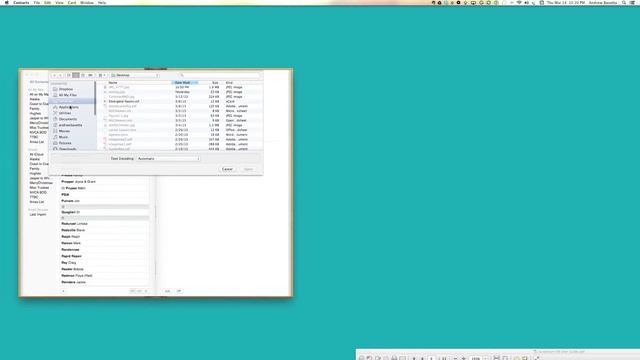640x360 pixels.
Task: Select Utilities in the dialog sidebar
Action: tap(64, 113)
